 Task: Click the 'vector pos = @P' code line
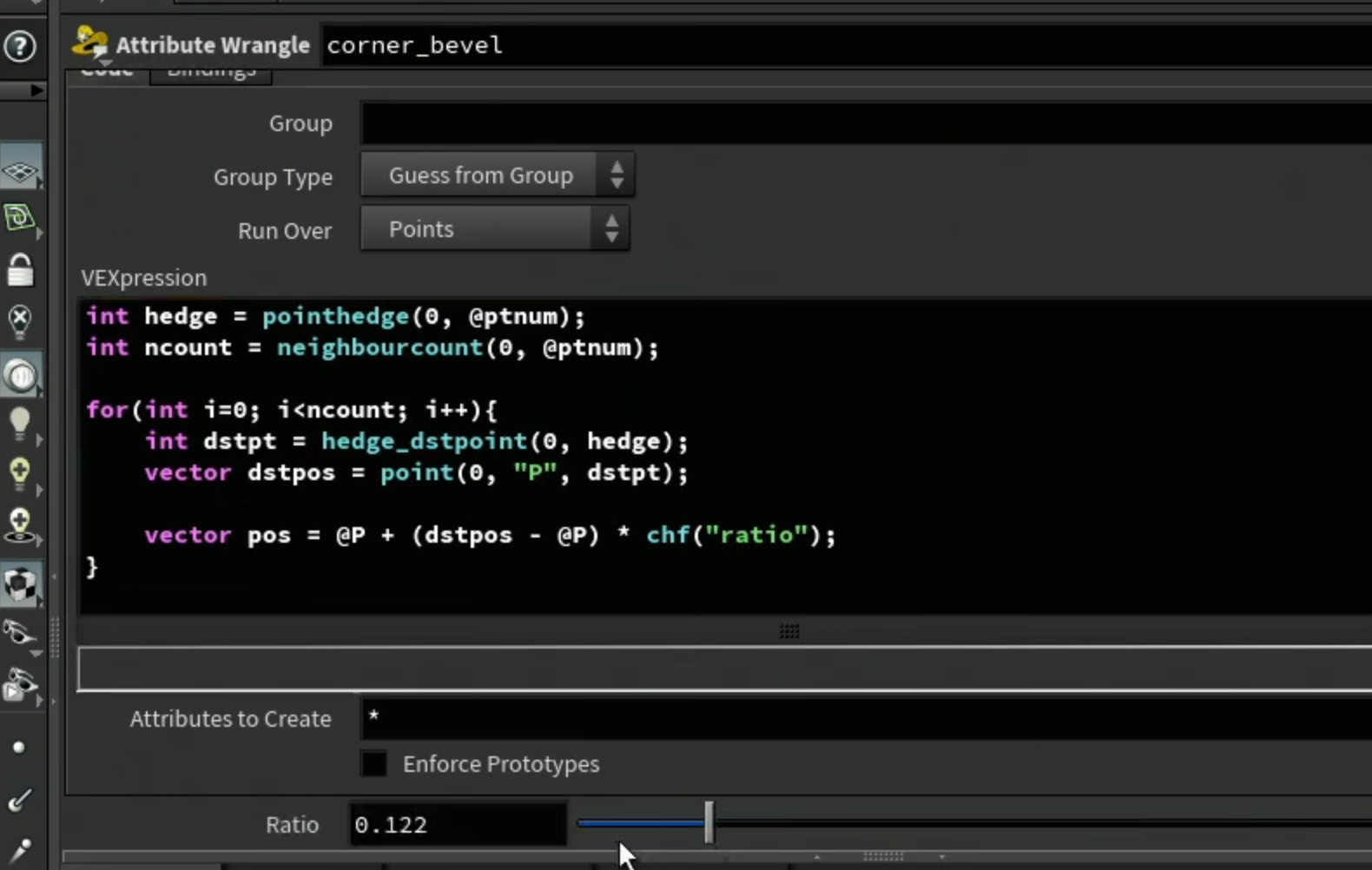click(491, 535)
